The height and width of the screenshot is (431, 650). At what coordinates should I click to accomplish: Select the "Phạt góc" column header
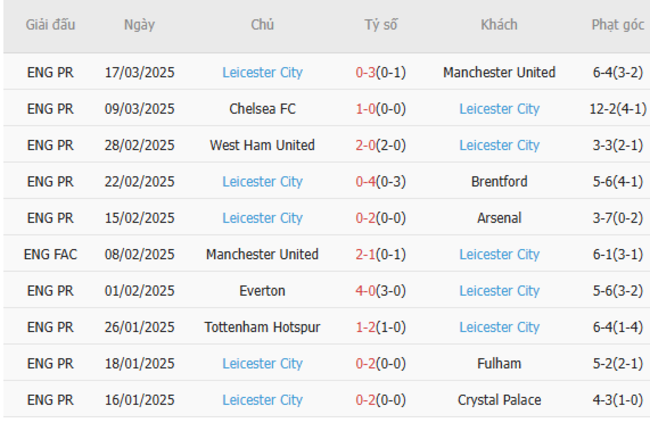pyautogui.click(x=617, y=25)
